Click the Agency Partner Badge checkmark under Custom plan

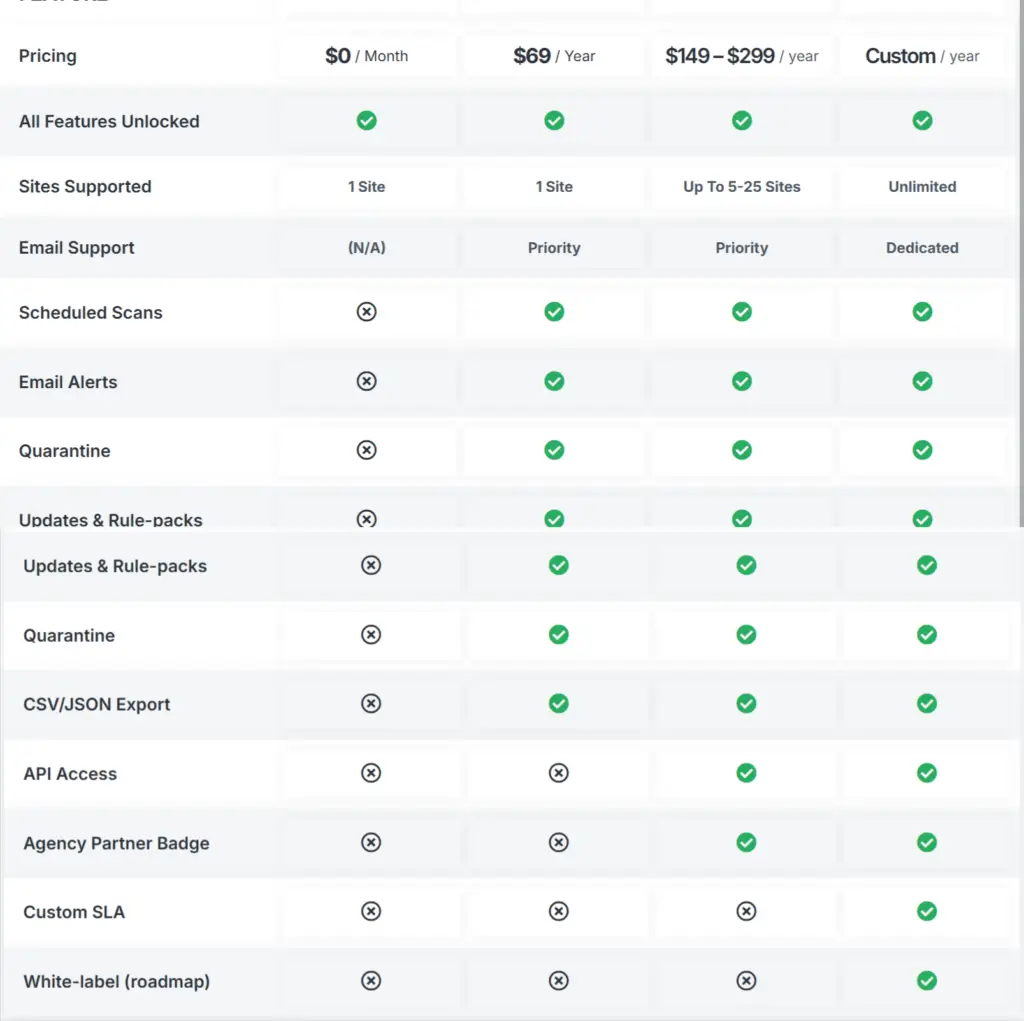click(x=927, y=843)
